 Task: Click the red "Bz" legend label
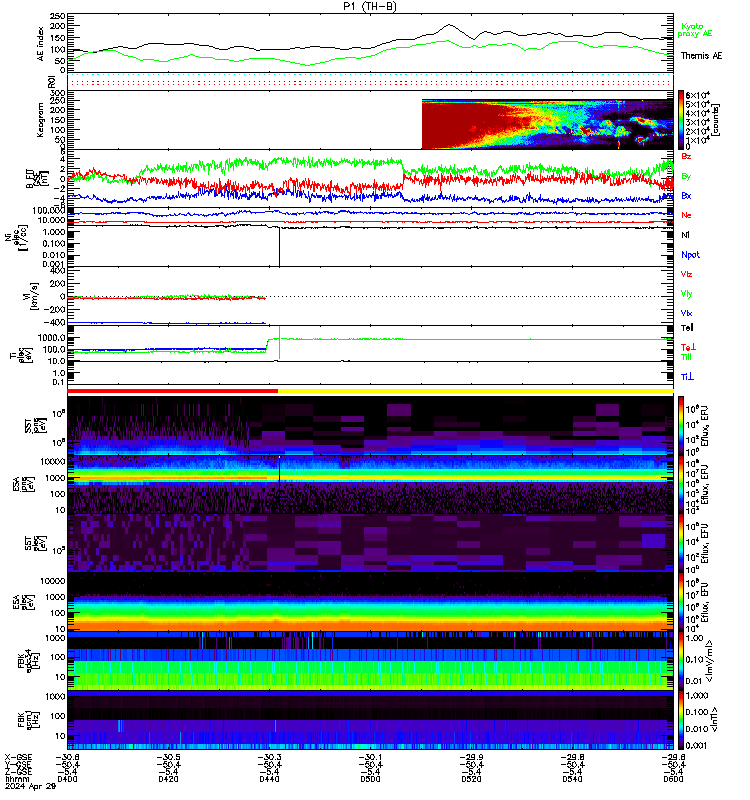coord(686,156)
